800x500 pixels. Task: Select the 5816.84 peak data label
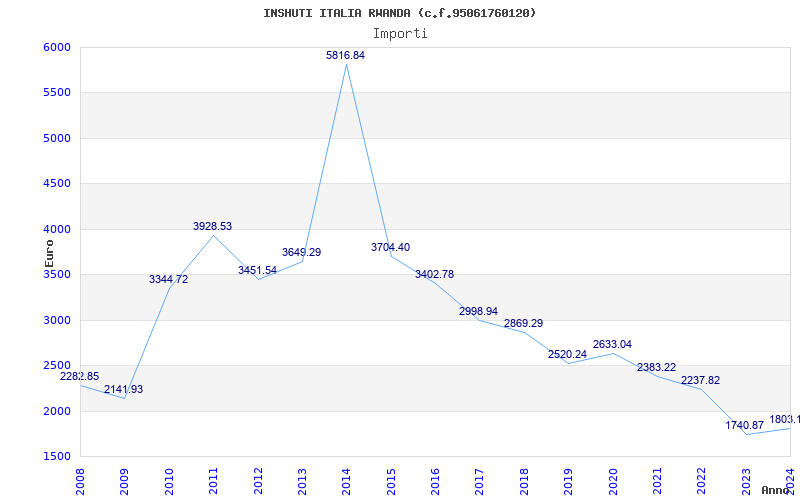345,55
